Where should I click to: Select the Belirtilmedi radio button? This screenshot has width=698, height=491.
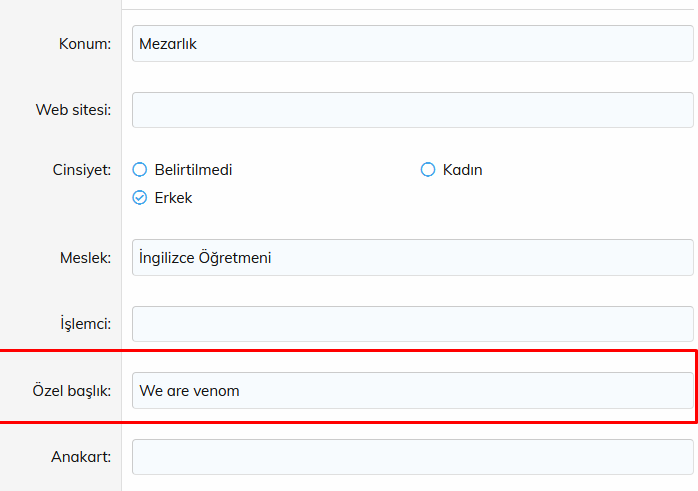pyautogui.click(x=140, y=170)
